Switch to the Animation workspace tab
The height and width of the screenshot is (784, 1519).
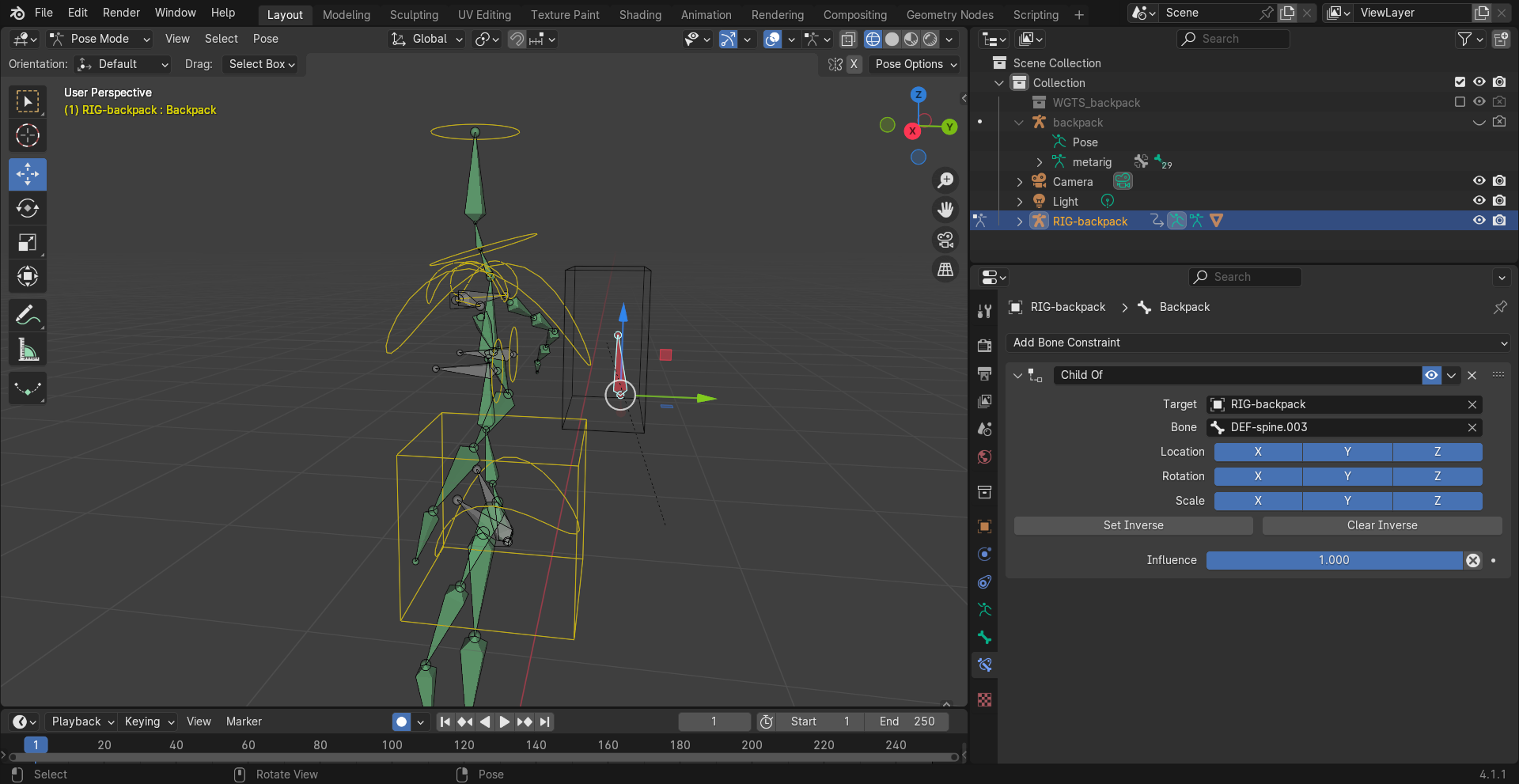coord(706,15)
